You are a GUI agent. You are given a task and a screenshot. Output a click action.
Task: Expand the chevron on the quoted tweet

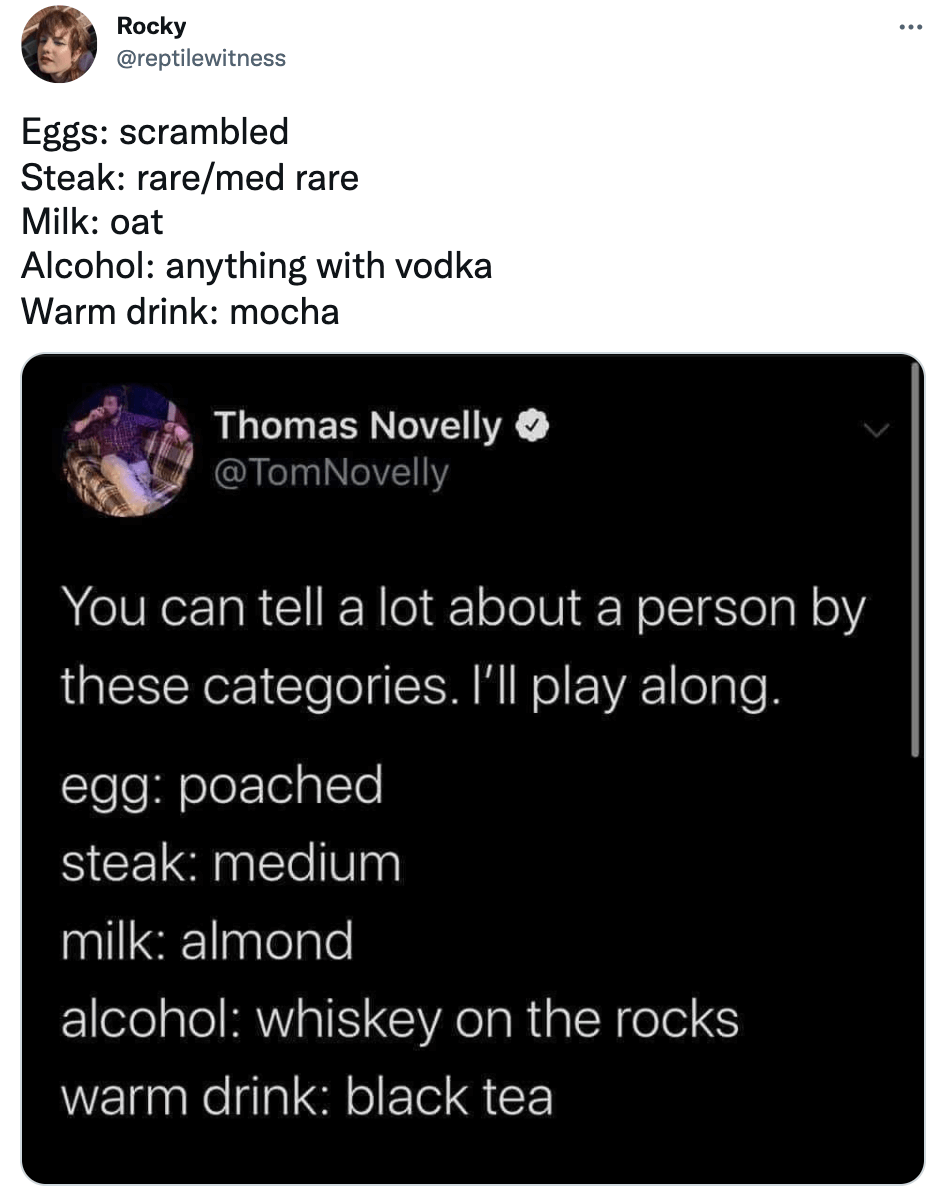pos(875,431)
